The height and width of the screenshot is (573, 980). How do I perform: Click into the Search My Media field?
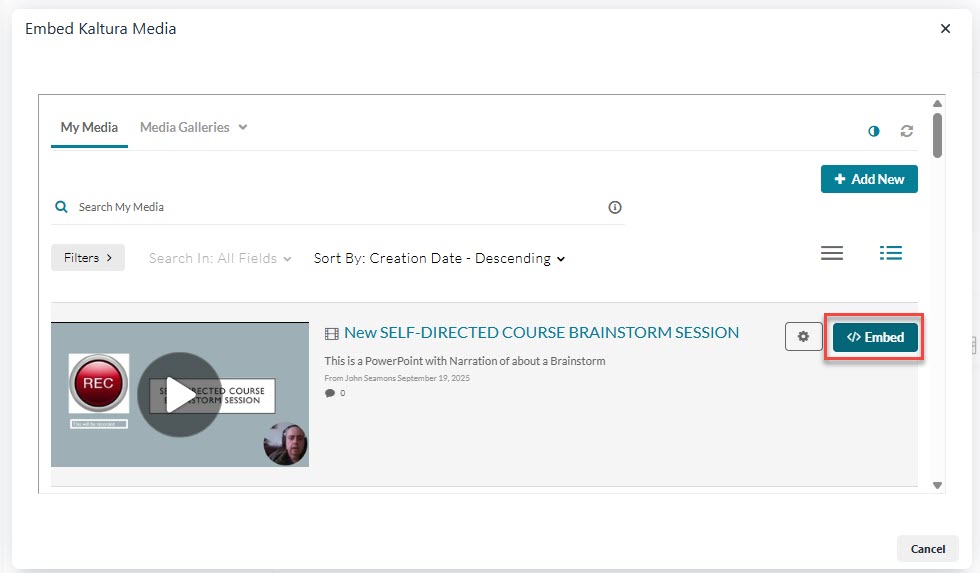click(340, 207)
